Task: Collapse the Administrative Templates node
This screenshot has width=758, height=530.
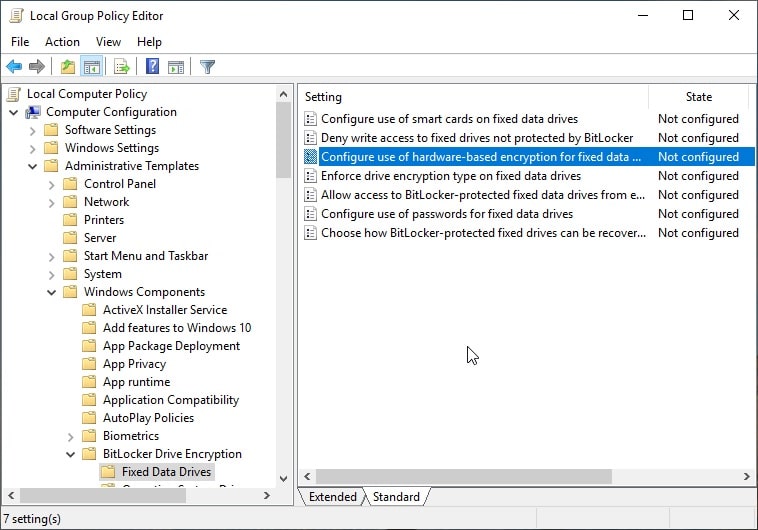Action: click(32, 167)
